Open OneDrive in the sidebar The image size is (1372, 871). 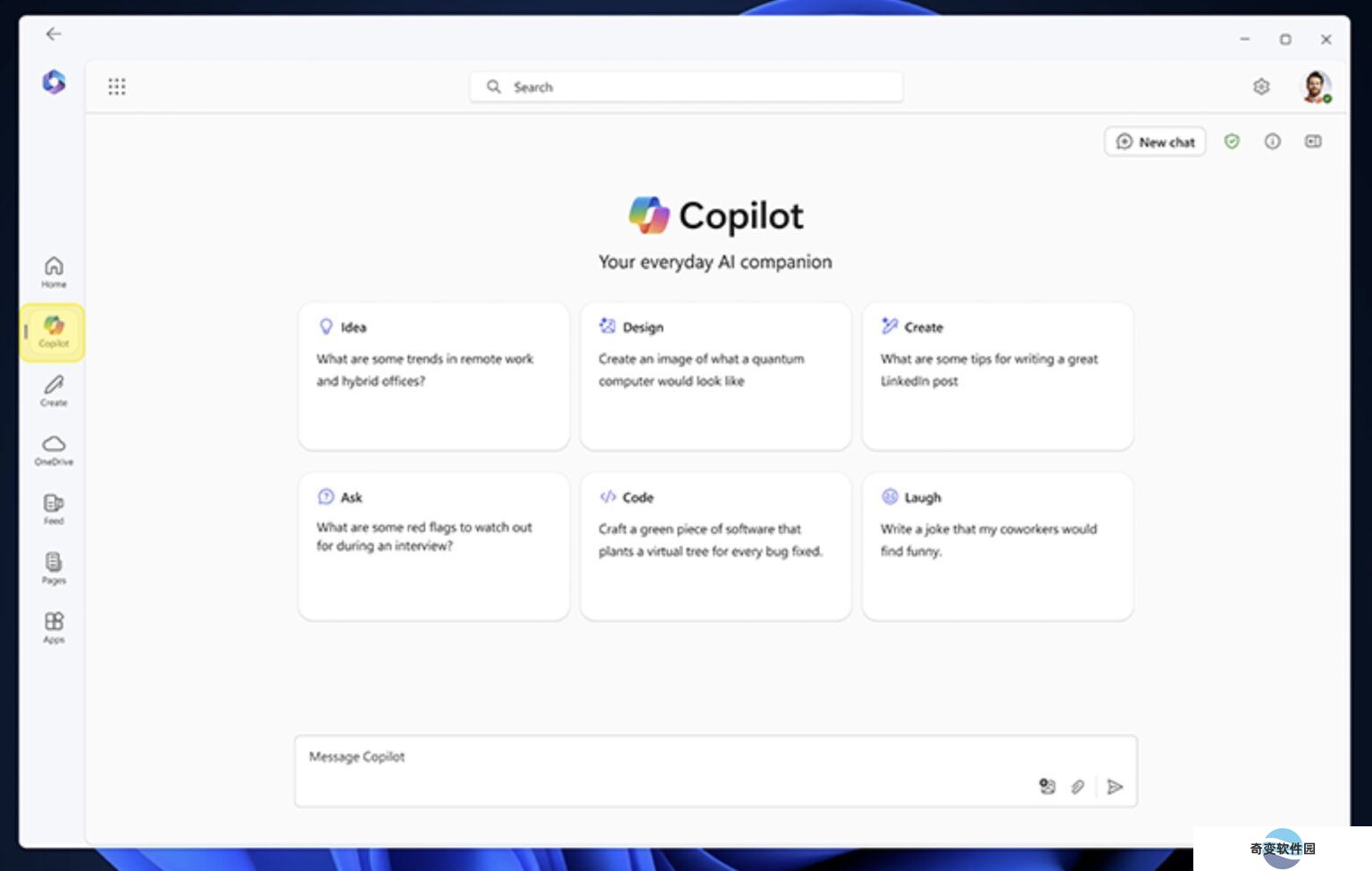tap(54, 450)
